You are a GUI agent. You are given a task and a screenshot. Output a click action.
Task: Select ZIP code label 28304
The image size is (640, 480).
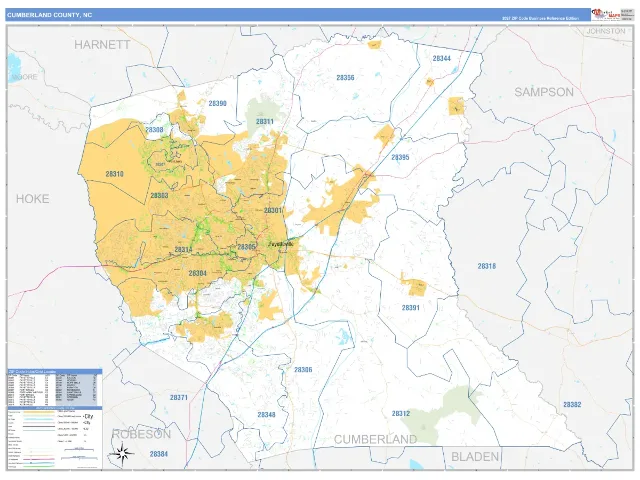tap(198, 273)
